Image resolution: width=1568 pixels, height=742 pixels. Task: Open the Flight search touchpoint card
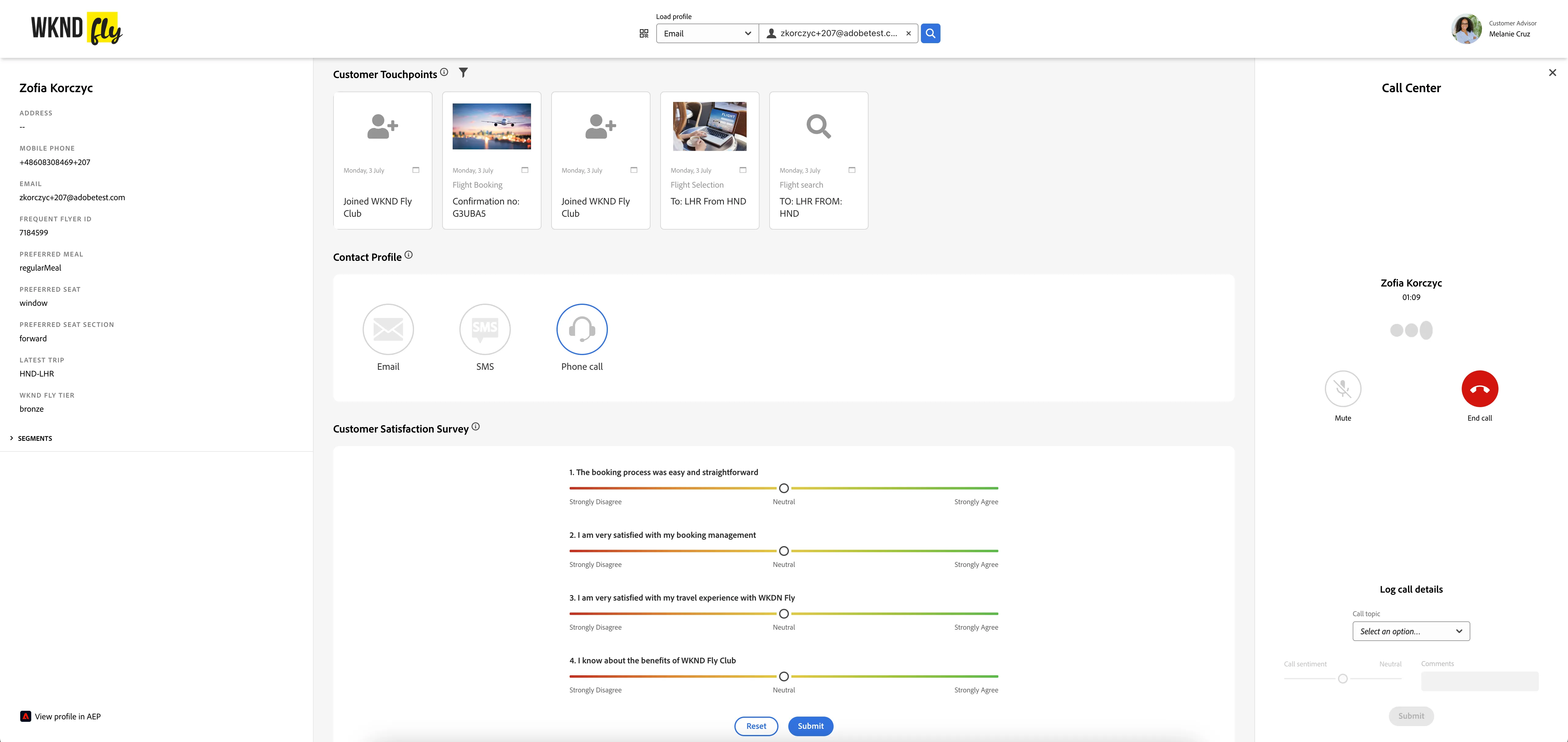(x=818, y=161)
